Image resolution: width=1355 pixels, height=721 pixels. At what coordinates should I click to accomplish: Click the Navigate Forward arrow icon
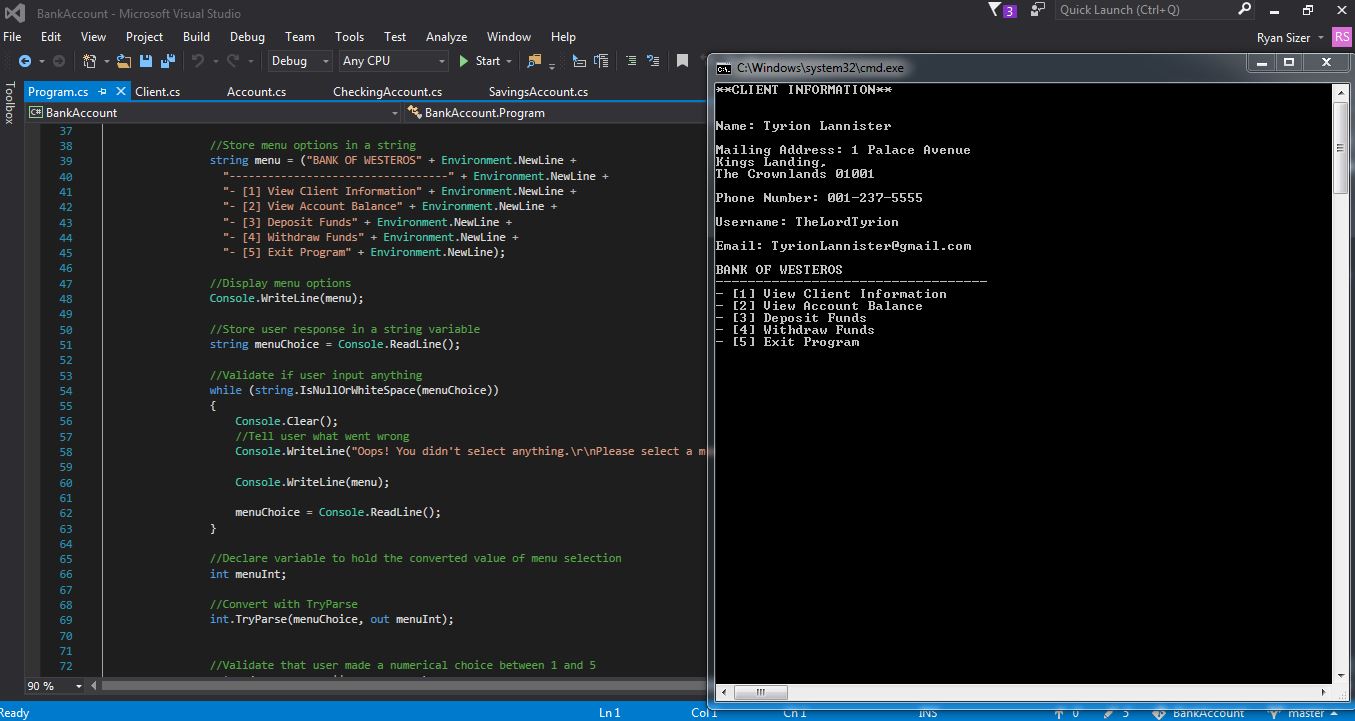point(58,61)
